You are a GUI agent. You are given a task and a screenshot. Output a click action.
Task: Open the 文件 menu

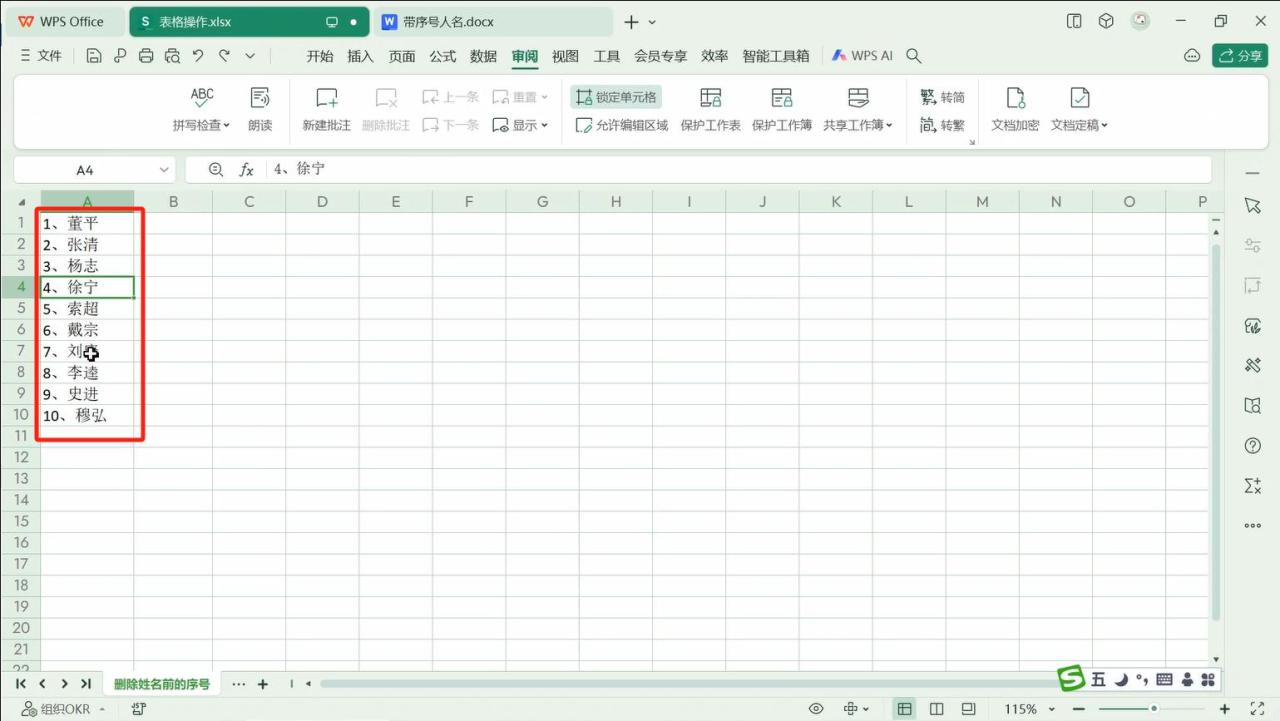click(x=42, y=56)
